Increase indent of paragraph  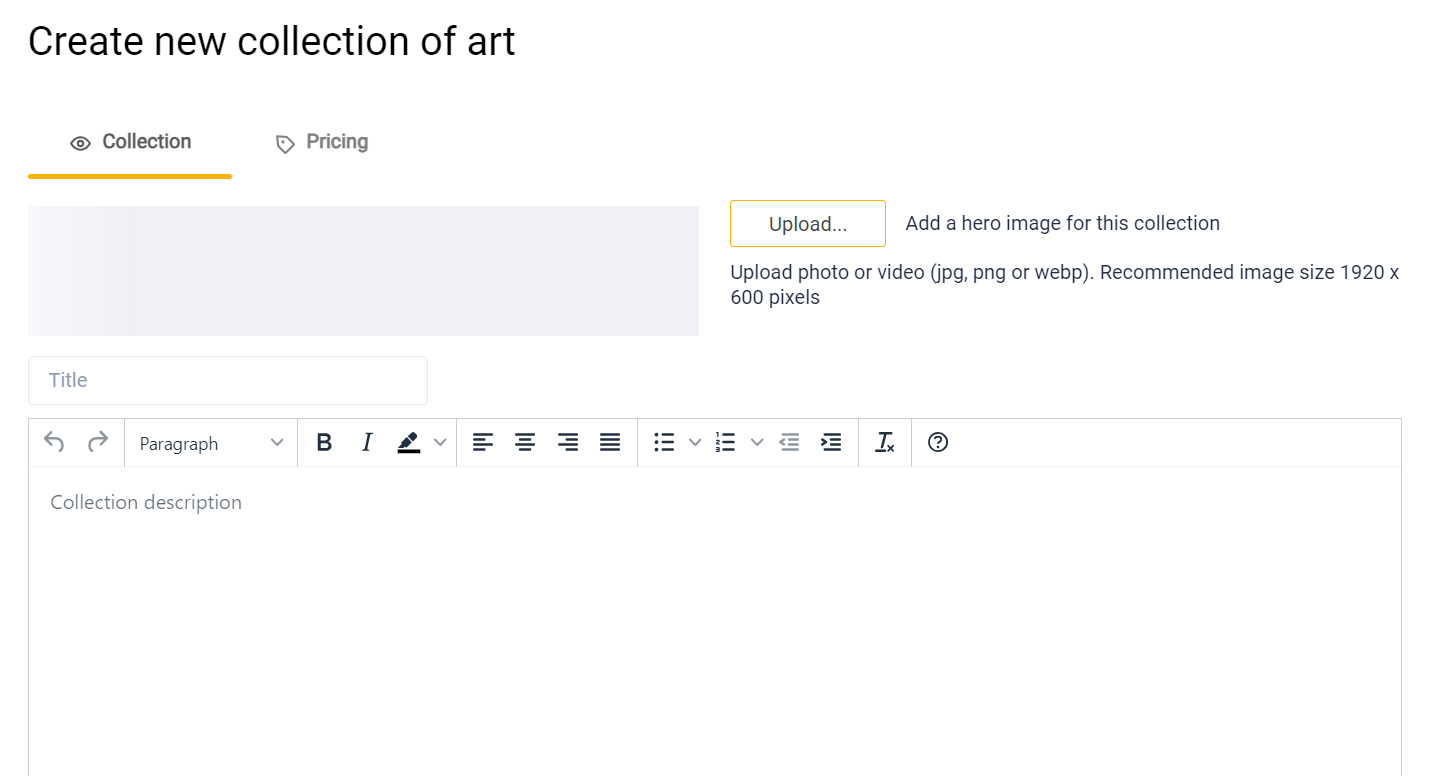[831, 442]
